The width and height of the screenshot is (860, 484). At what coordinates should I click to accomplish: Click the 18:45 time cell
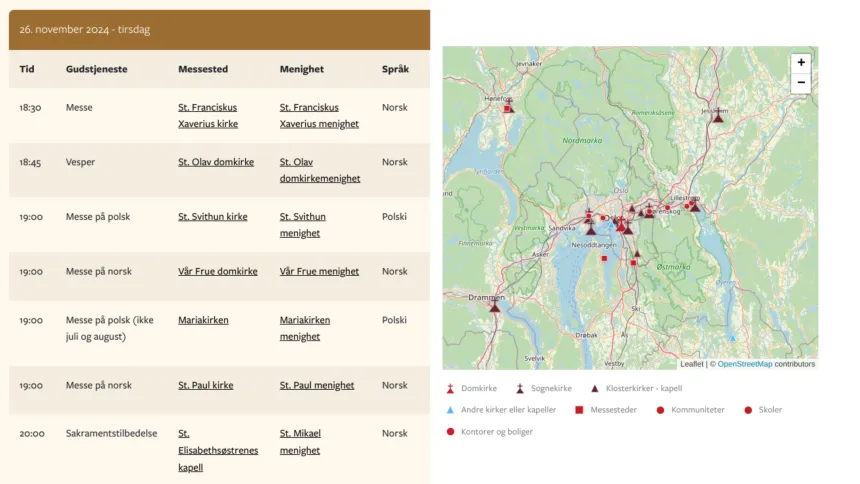(x=30, y=162)
